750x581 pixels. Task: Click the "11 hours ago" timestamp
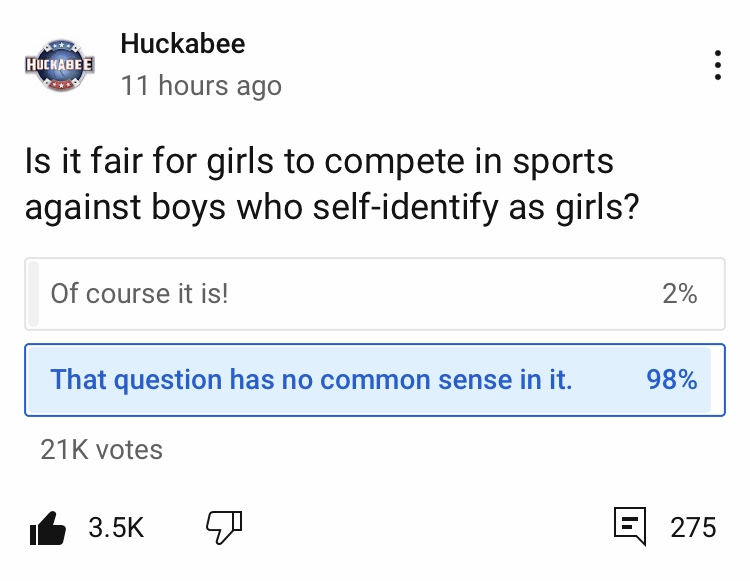tap(201, 86)
